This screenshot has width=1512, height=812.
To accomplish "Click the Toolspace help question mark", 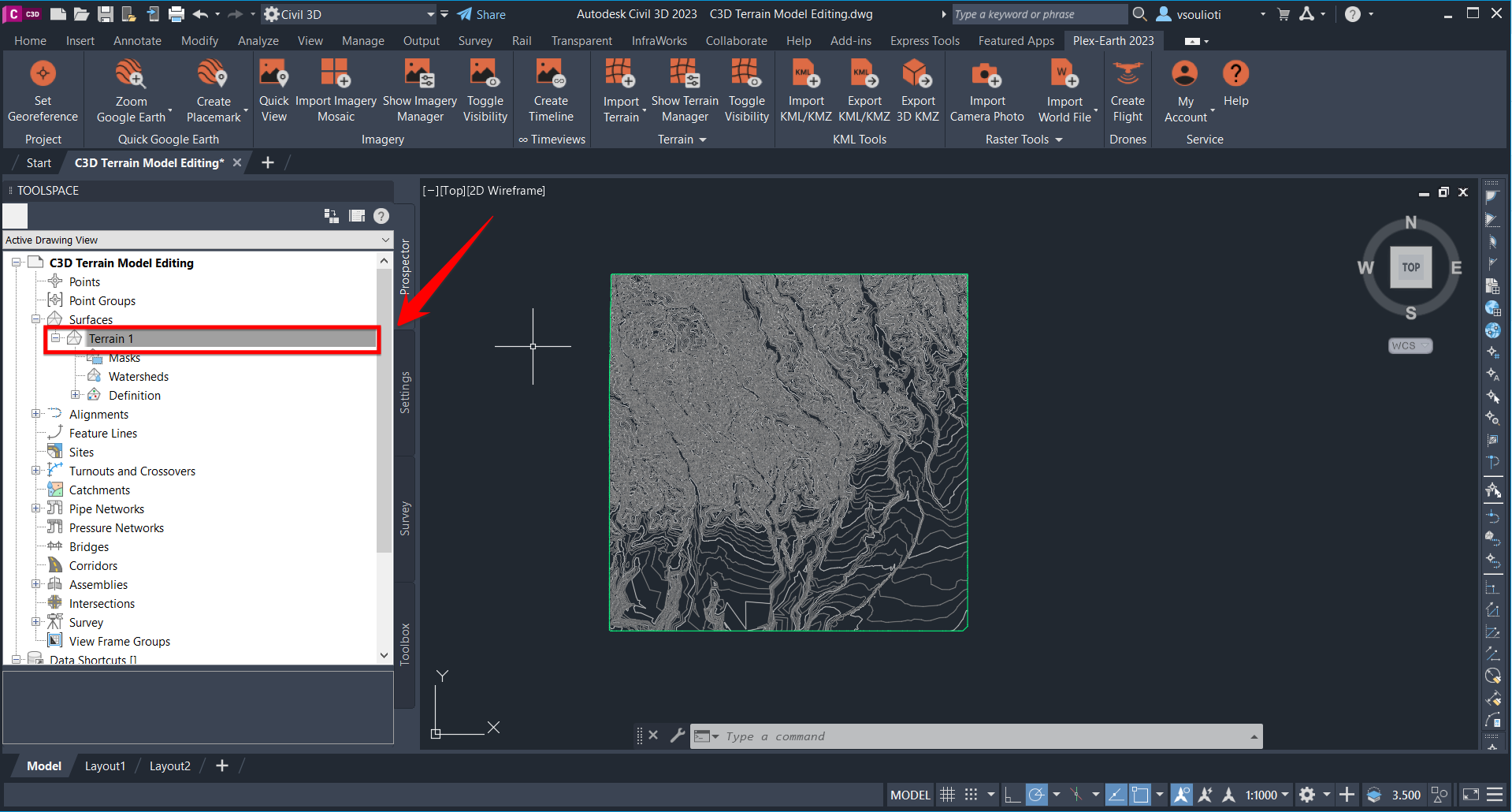I will click(x=381, y=216).
